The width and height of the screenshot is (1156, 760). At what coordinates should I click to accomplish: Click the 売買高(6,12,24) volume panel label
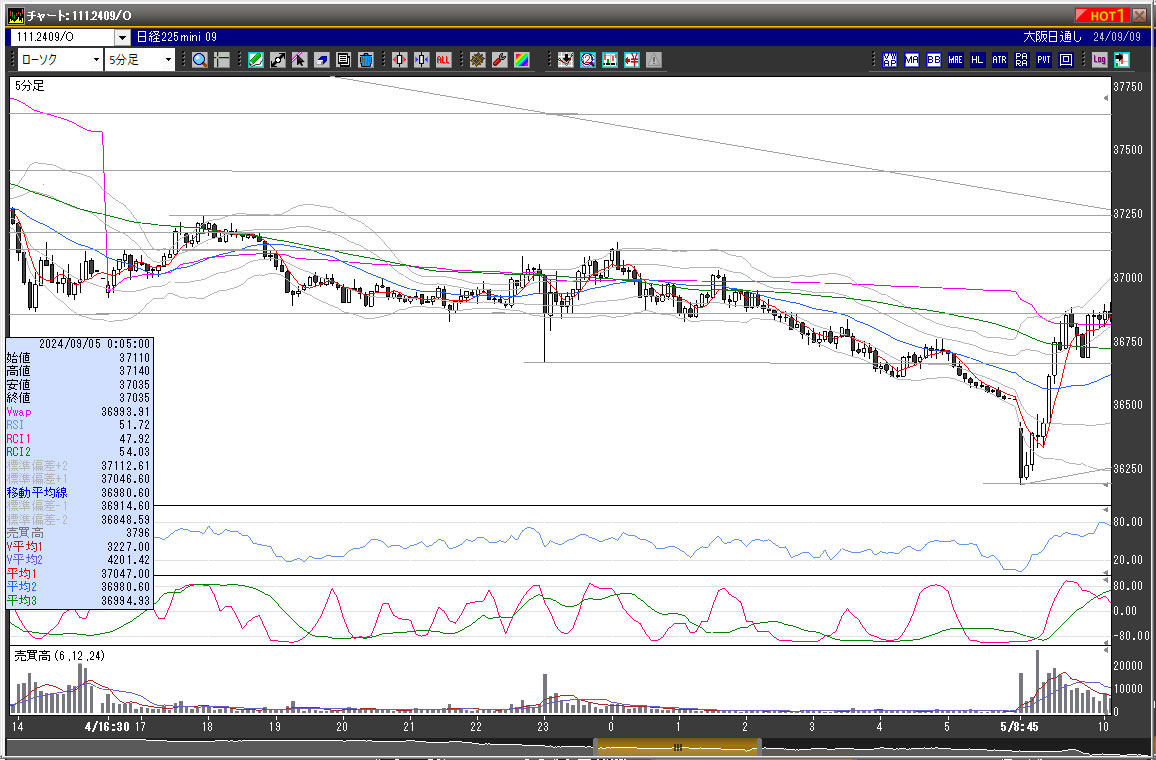60,655
